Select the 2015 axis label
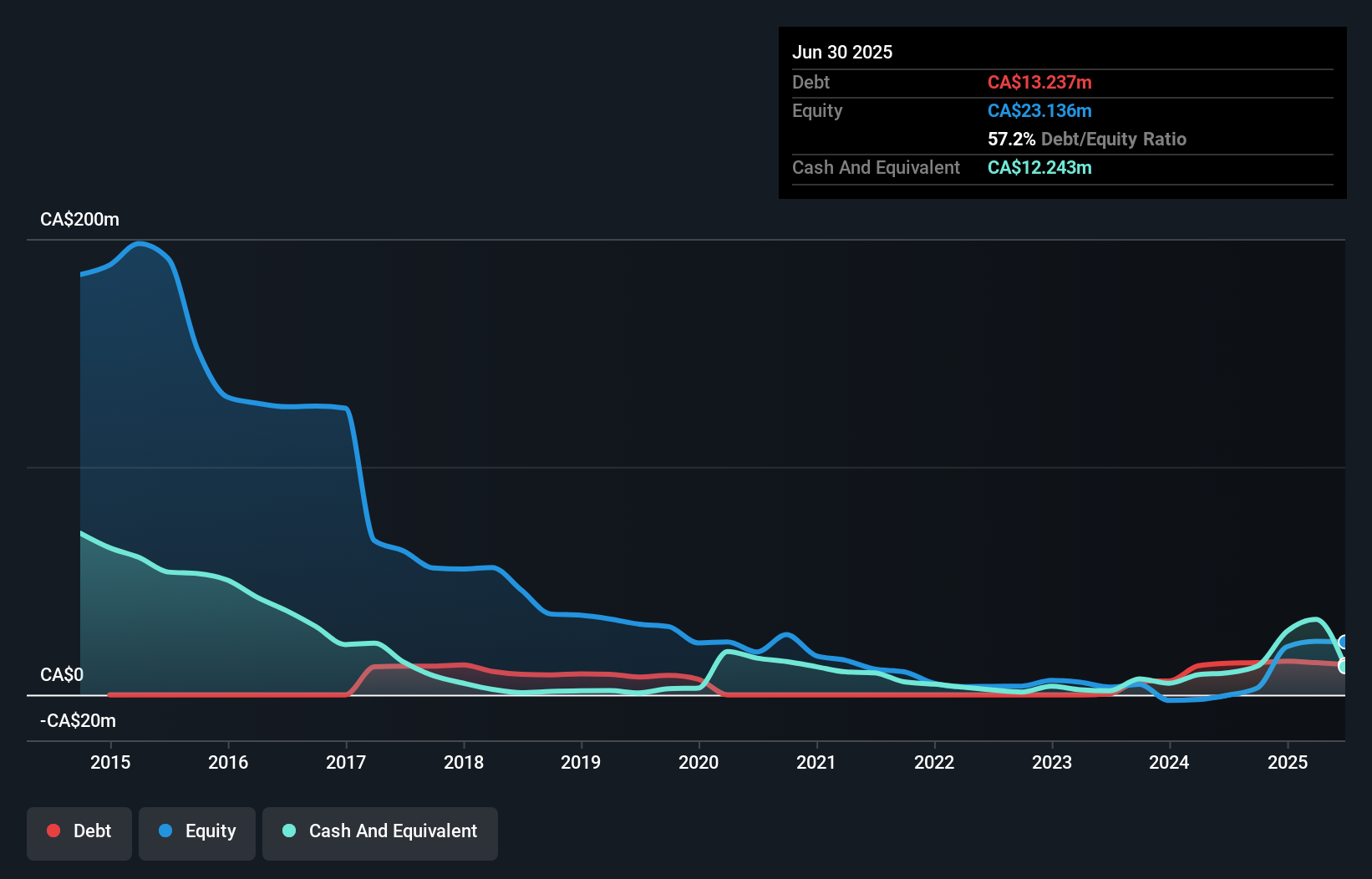The height and width of the screenshot is (879, 1372). [109, 762]
